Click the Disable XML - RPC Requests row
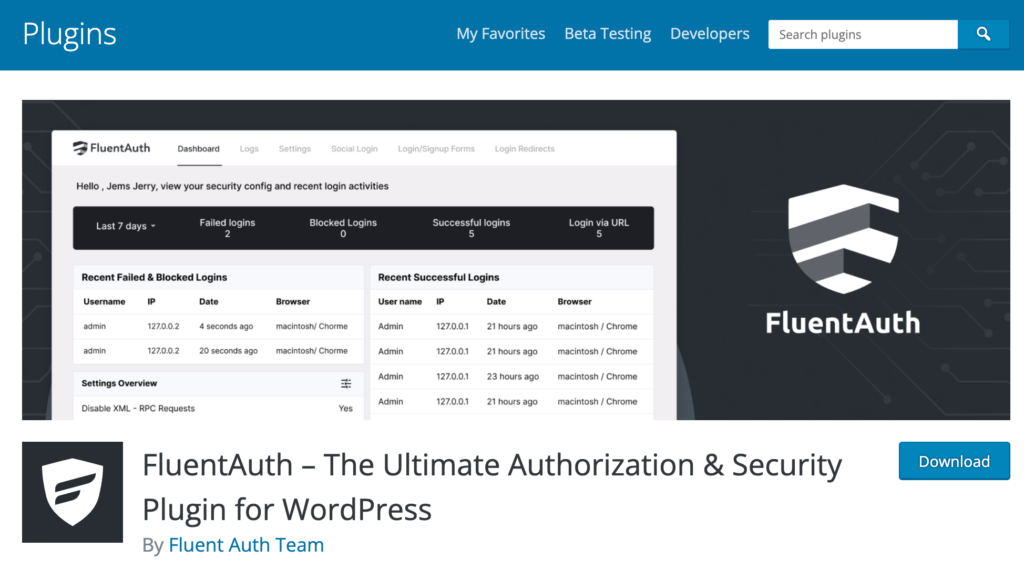1024x569 pixels. (218, 408)
